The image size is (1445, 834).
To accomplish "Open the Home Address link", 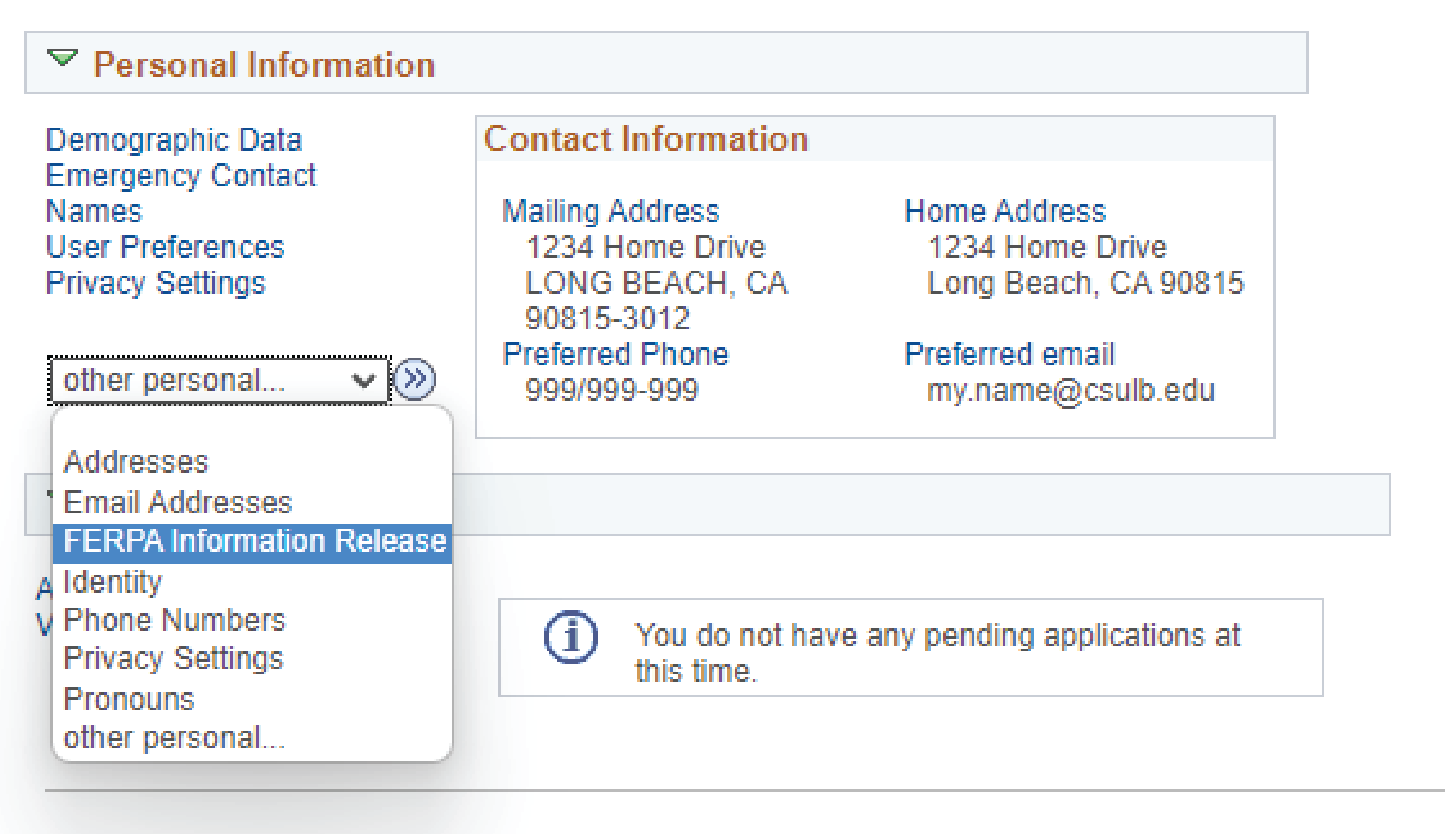I will tap(1005, 211).
